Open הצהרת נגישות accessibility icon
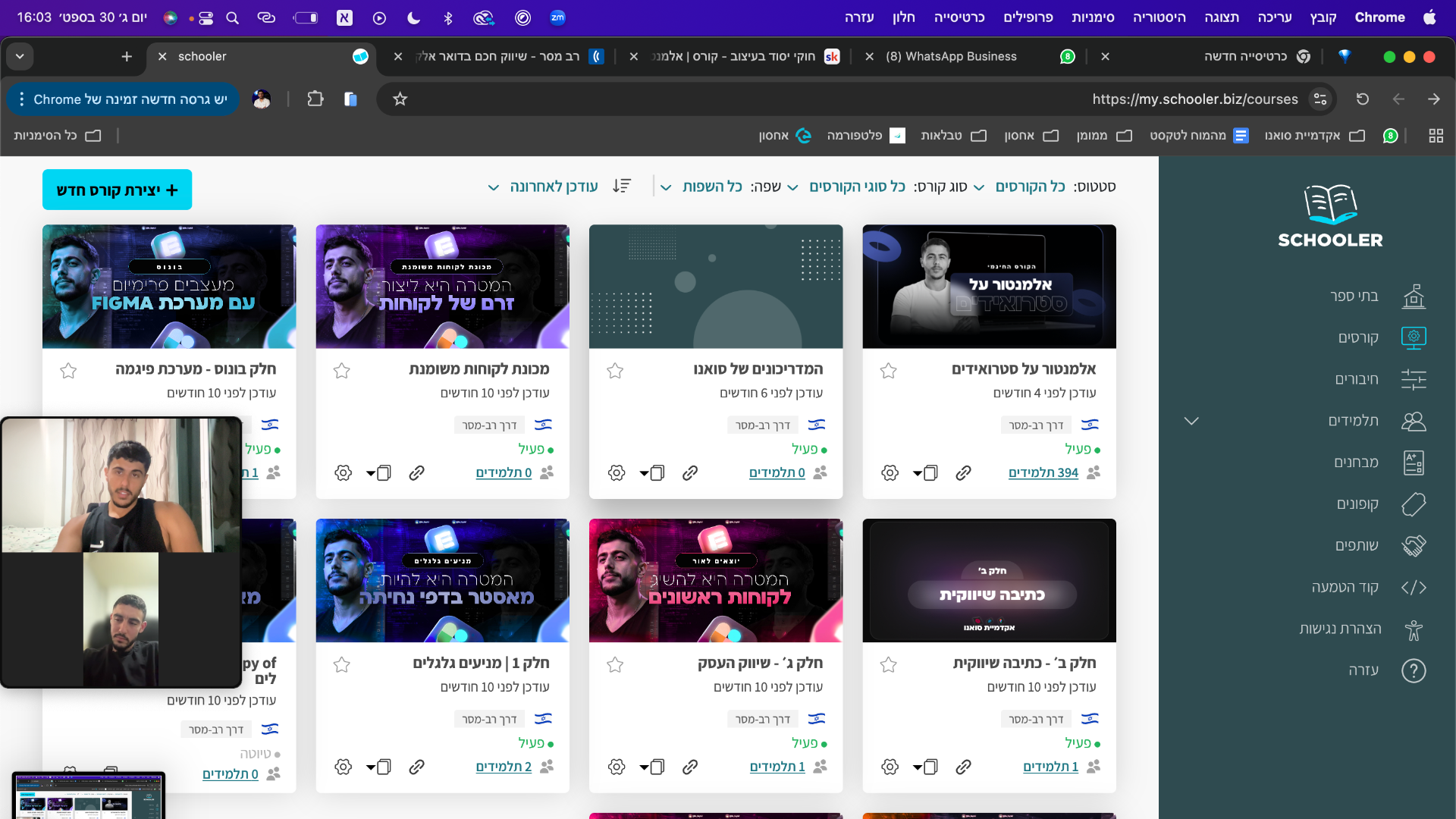The width and height of the screenshot is (1456, 819). click(x=1414, y=629)
